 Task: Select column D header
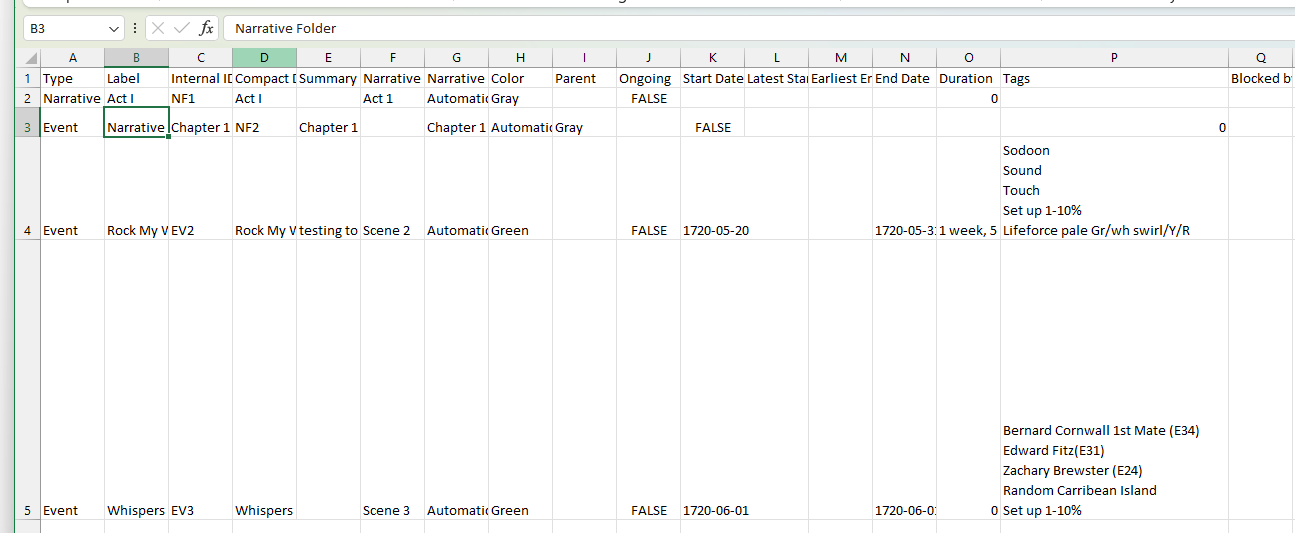click(264, 59)
